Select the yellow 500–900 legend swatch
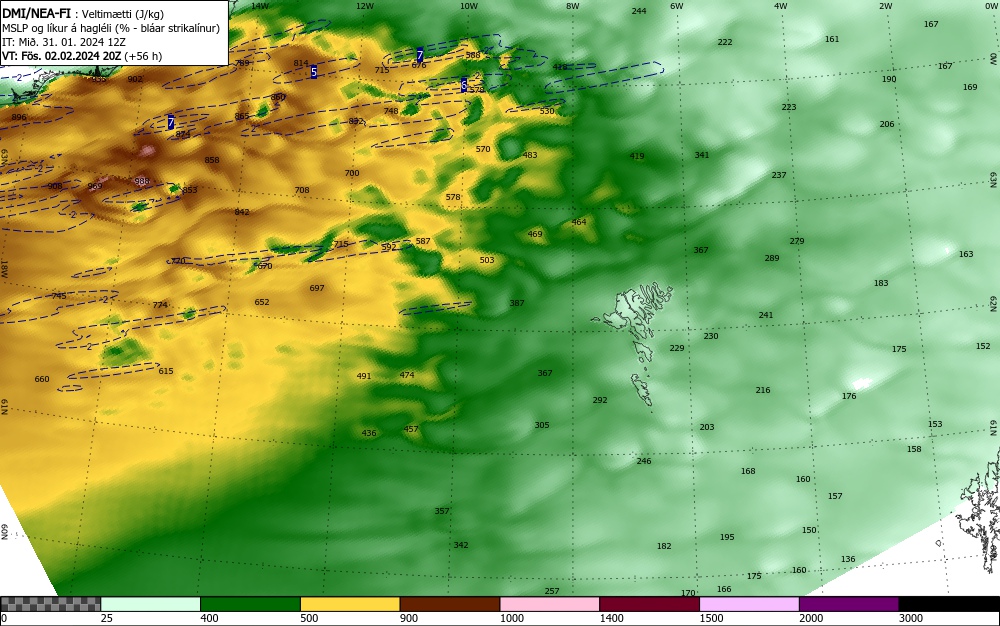 [350, 604]
